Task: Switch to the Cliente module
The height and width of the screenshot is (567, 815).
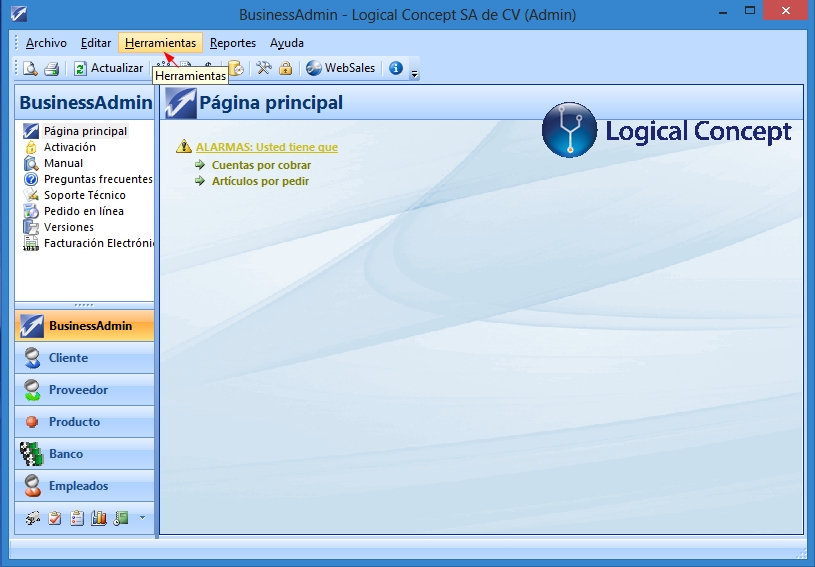Action: click(85, 358)
